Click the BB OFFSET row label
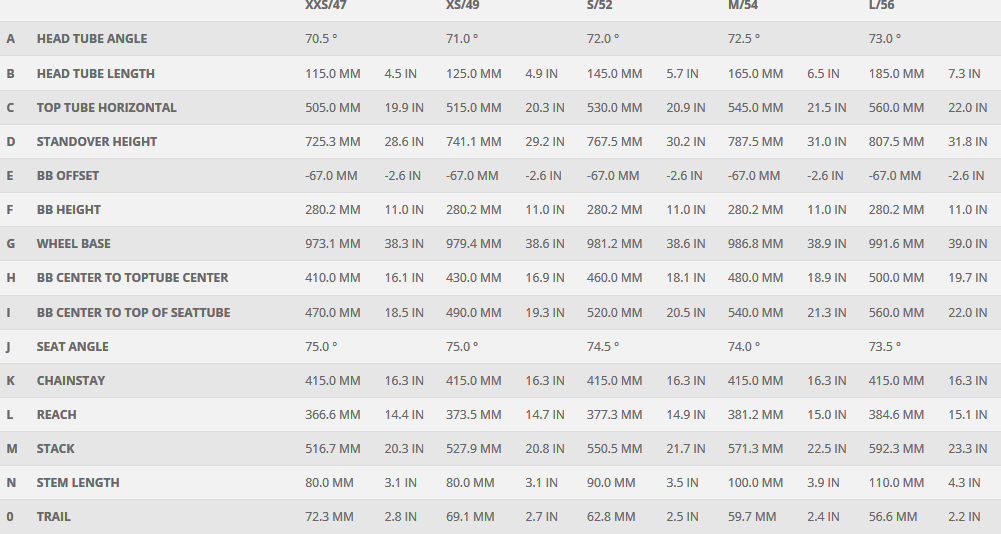 (x=68, y=176)
